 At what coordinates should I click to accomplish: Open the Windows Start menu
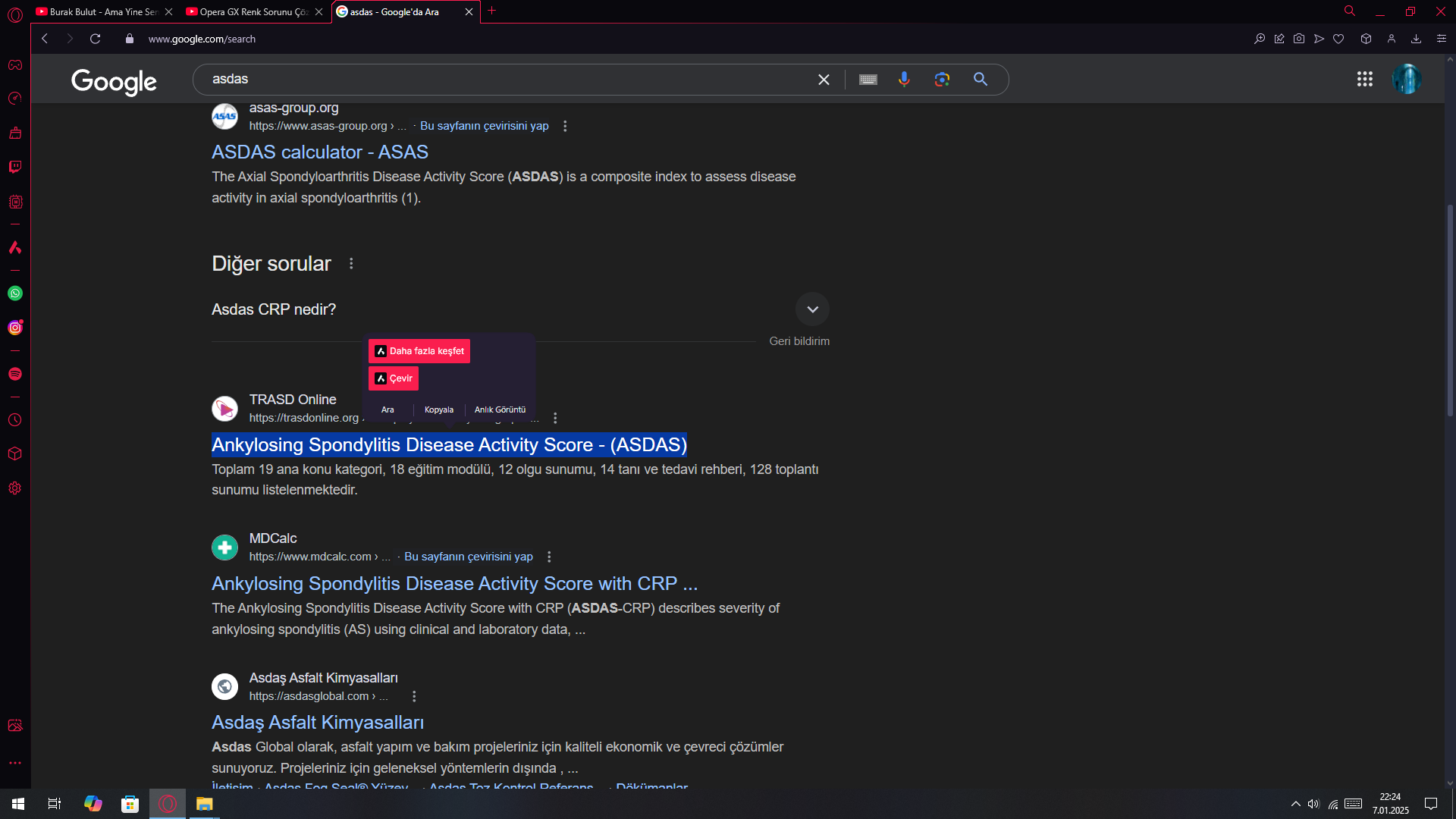coord(18,804)
